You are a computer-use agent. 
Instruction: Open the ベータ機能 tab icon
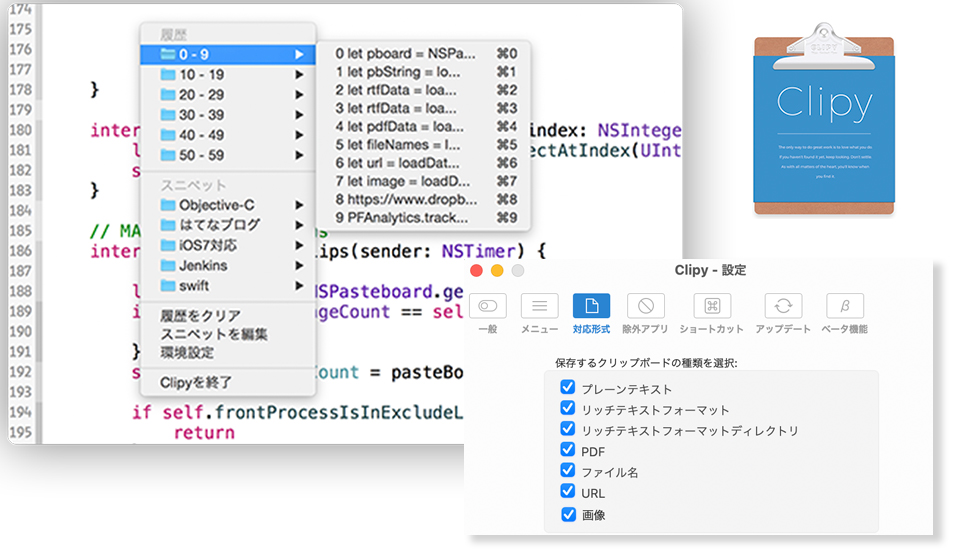[x=845, y=306]
